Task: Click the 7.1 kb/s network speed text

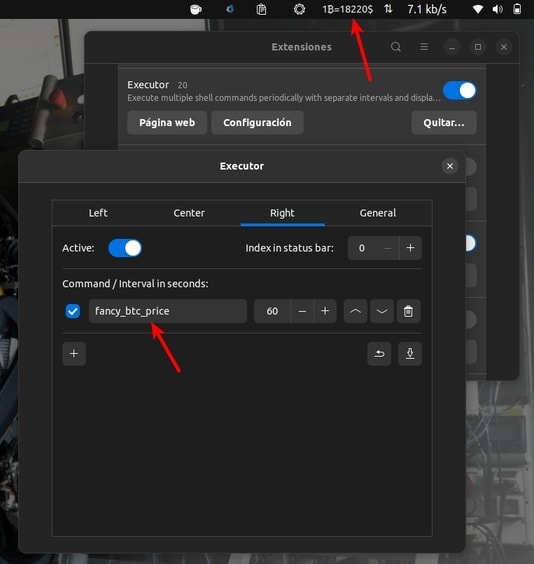Action: (x=427, y=9)
